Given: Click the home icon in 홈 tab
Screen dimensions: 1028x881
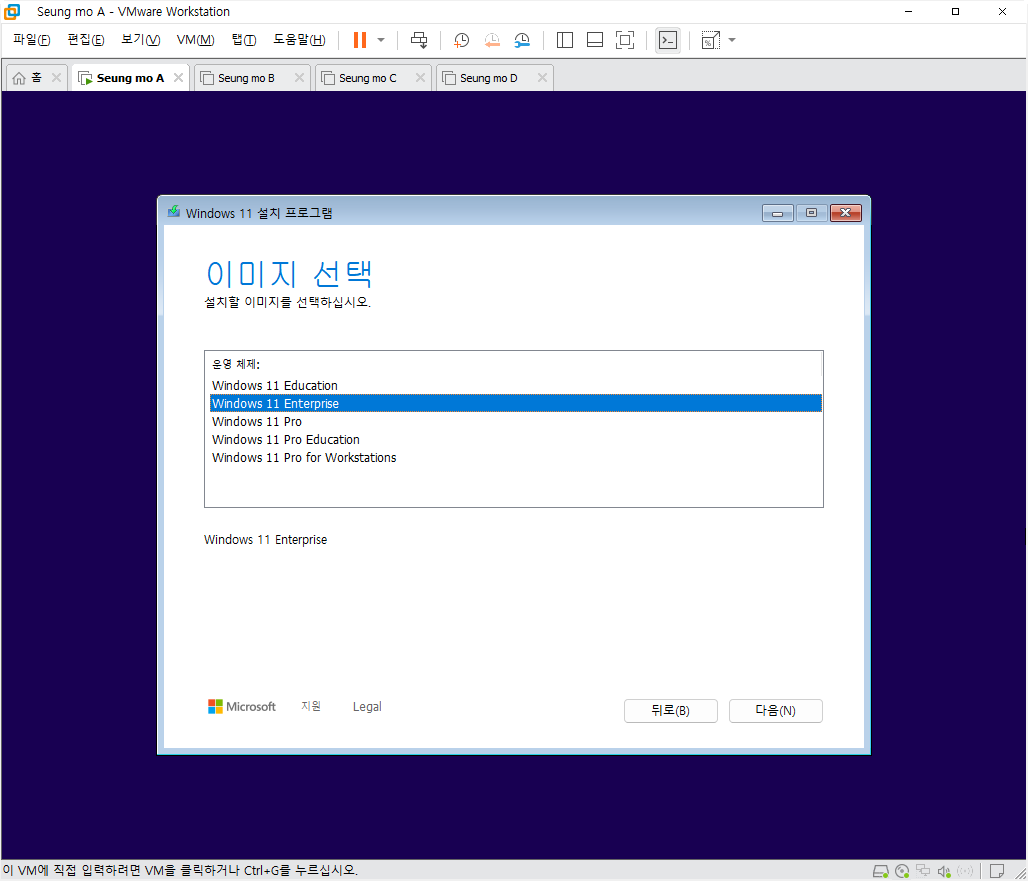Looking at the screenshot, I should (x=19, y=78).
